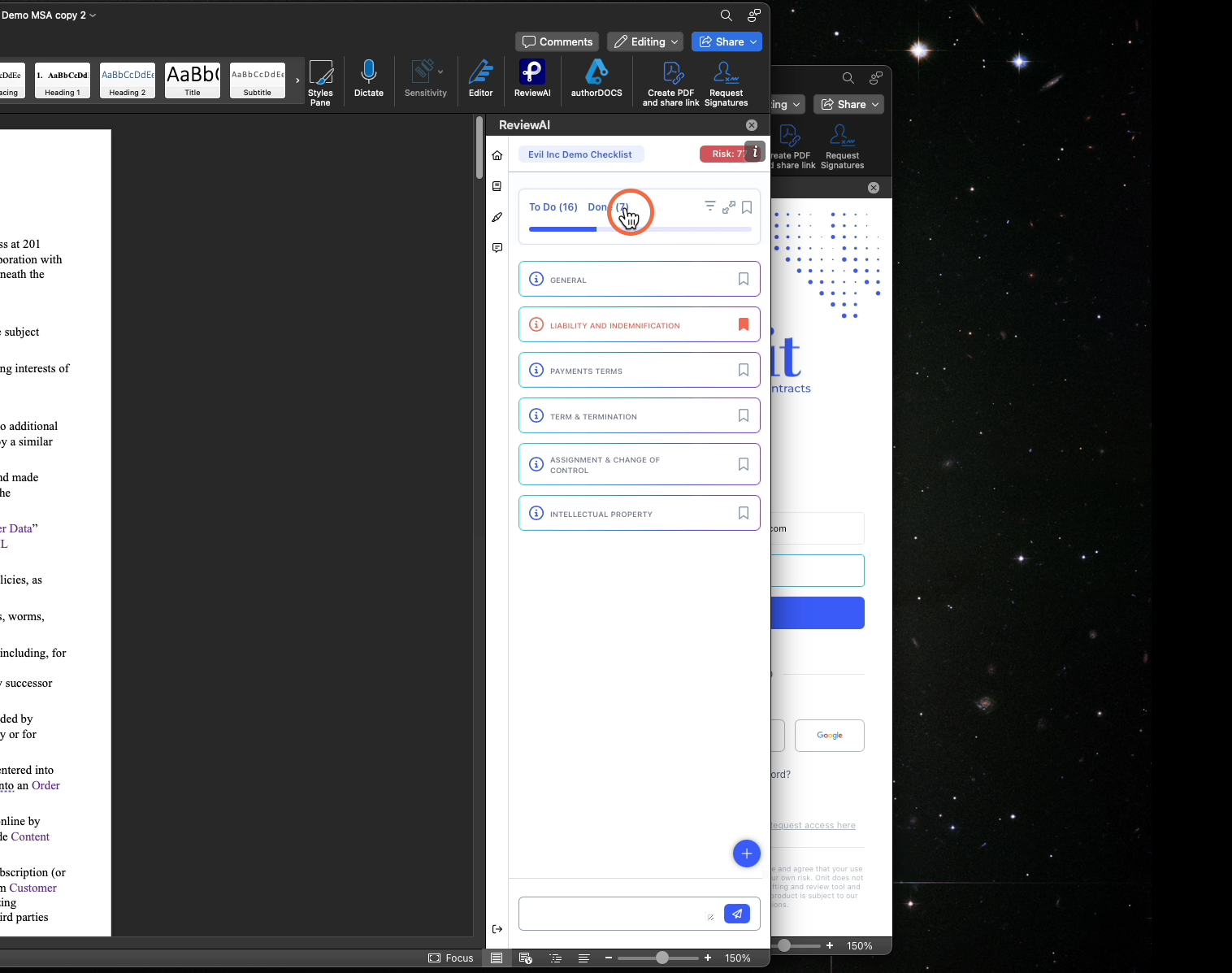Open the Styles Pane
1232x973 pixels.
321,83
